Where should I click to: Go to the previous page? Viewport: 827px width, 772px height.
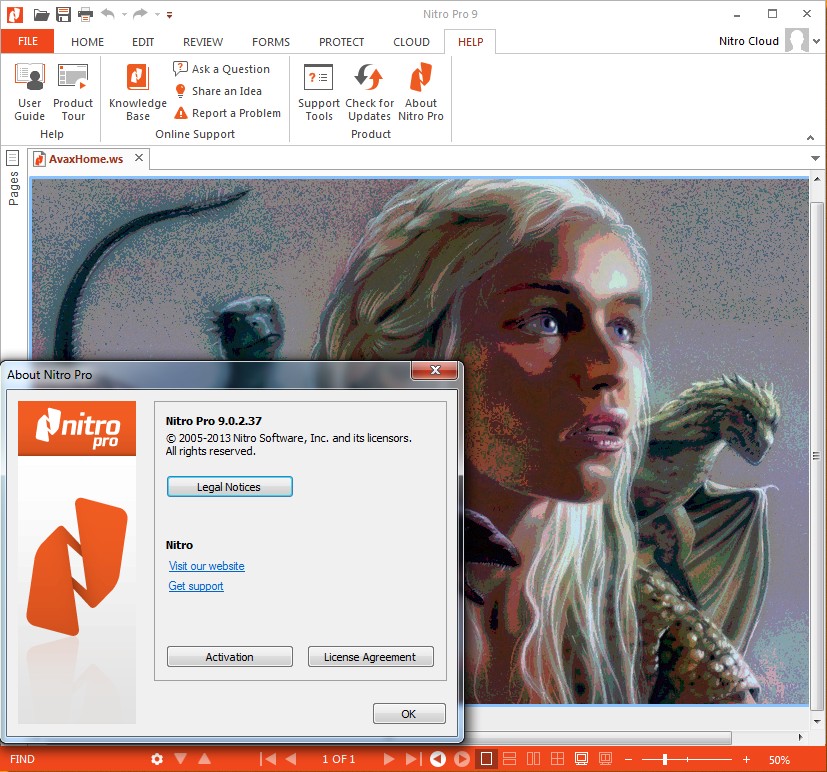(x=291, y=759)
